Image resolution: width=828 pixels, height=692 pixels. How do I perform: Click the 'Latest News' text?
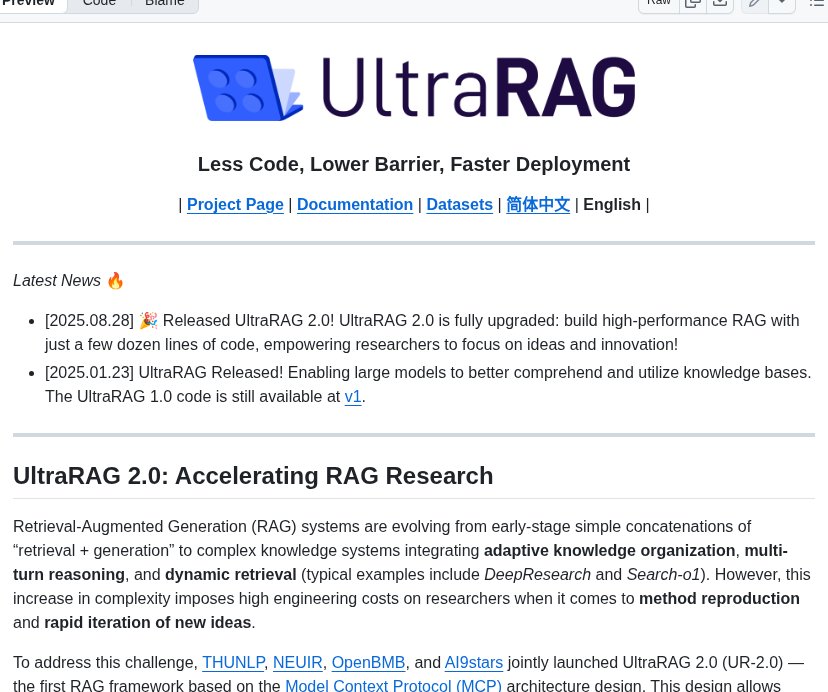pos(57,280)
